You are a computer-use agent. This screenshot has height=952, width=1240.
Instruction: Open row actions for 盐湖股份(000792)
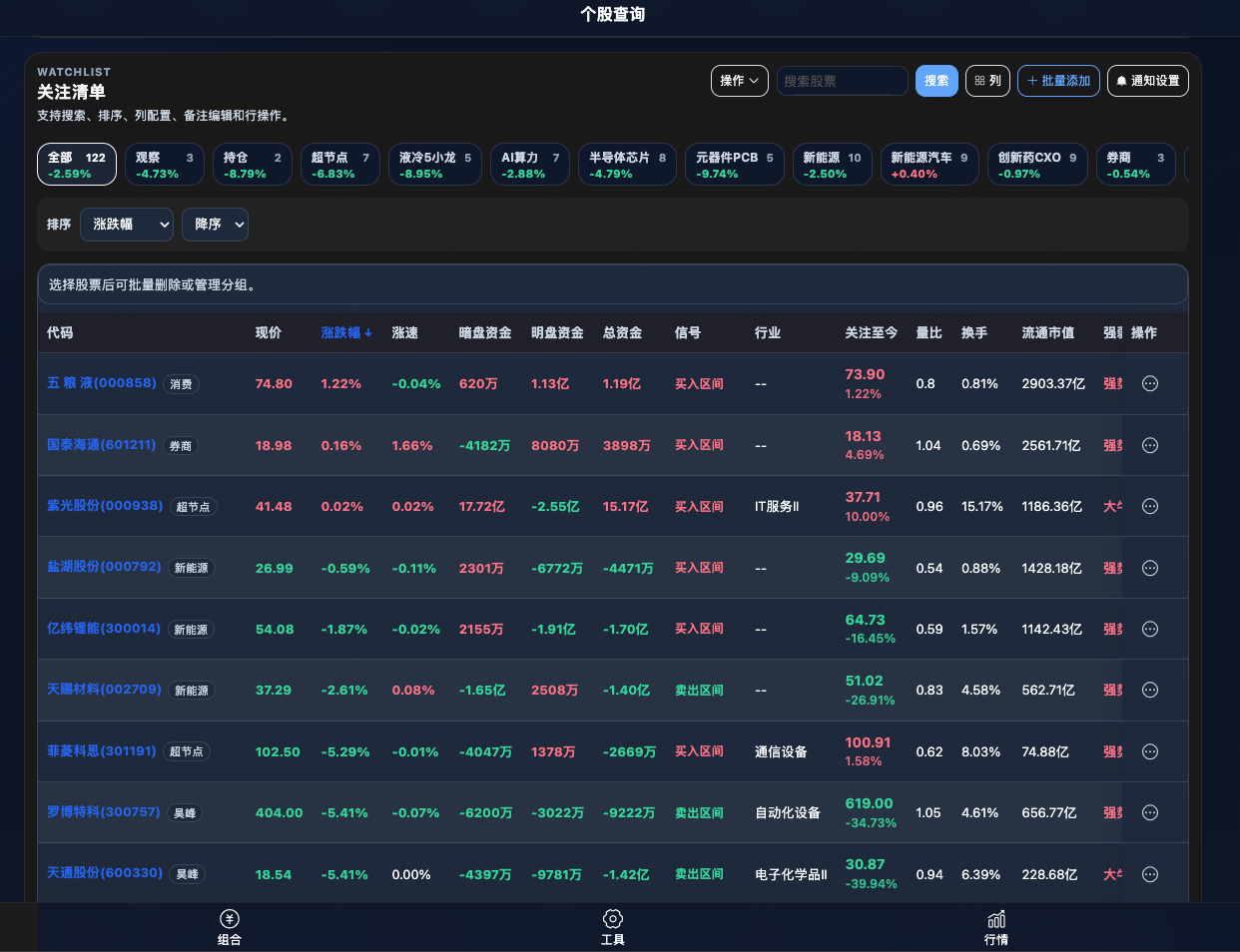tap(1150, 568)
